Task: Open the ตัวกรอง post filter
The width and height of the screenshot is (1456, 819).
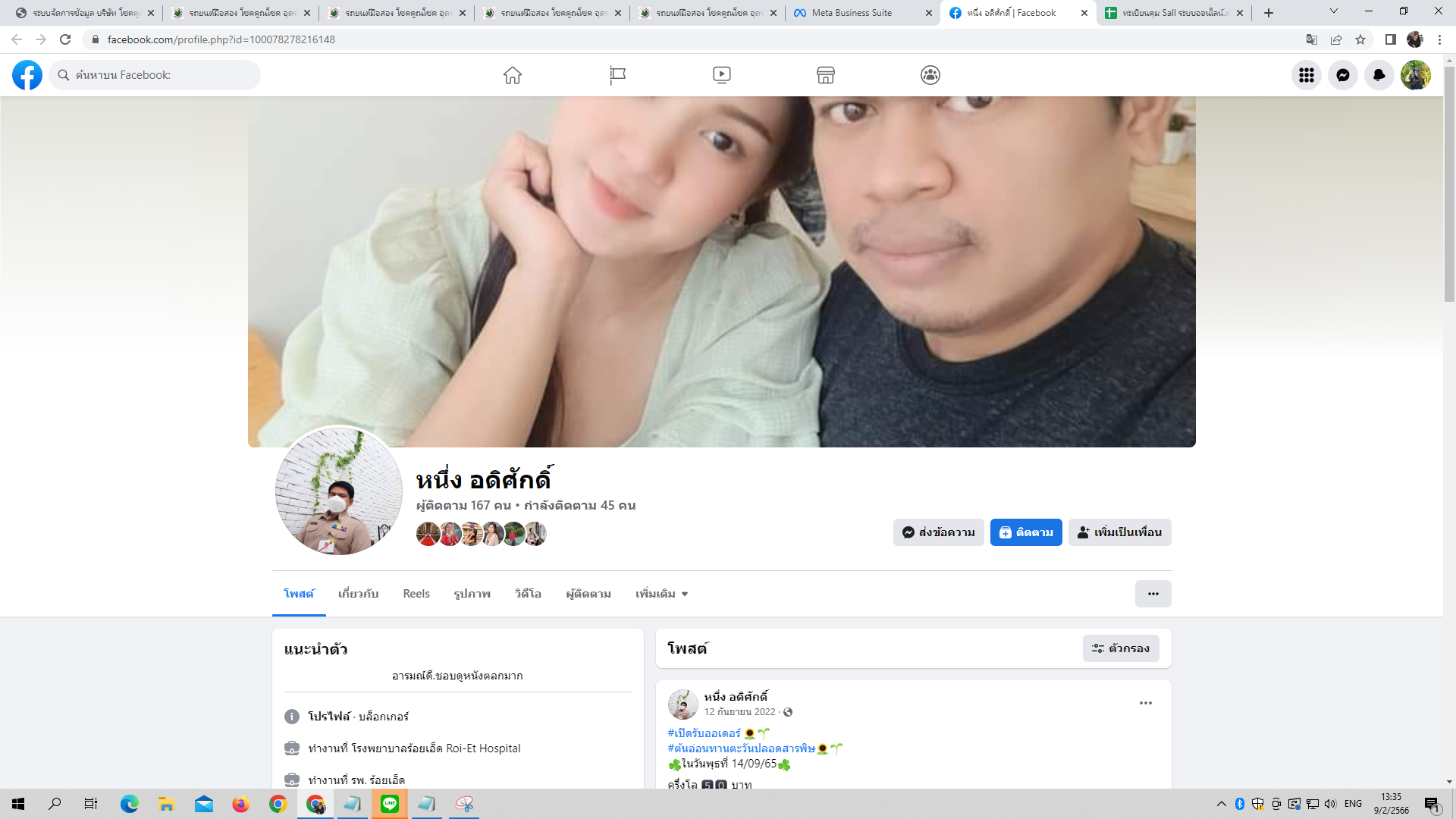Action: pos(1120,648)
